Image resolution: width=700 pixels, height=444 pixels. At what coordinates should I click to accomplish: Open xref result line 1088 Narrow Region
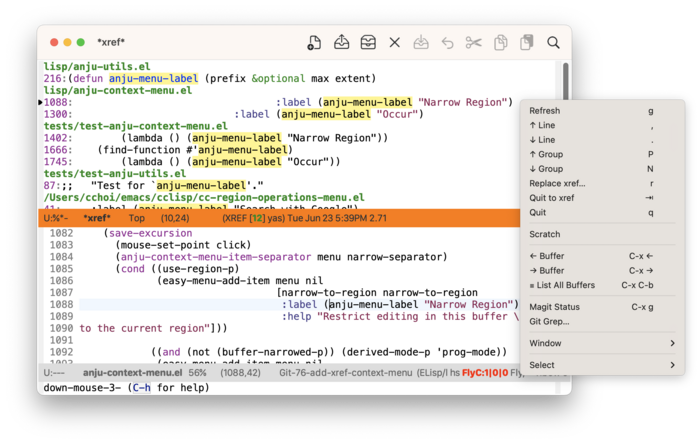coord(278,103)
